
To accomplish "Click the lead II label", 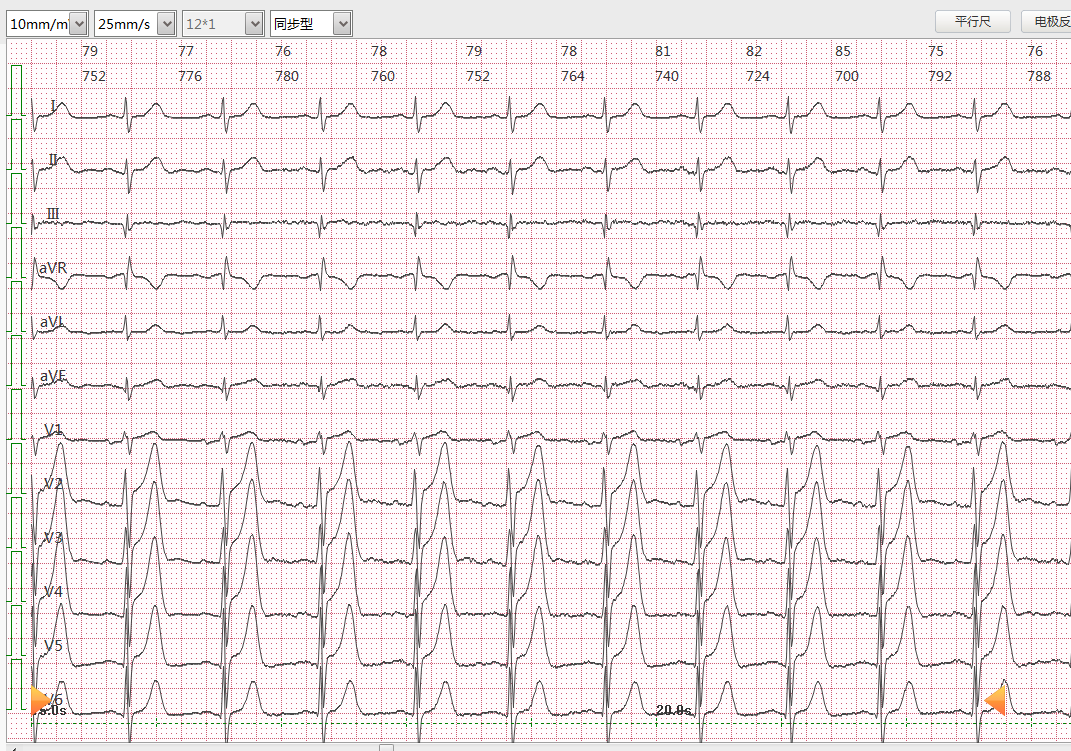I will tap(53, 160).
